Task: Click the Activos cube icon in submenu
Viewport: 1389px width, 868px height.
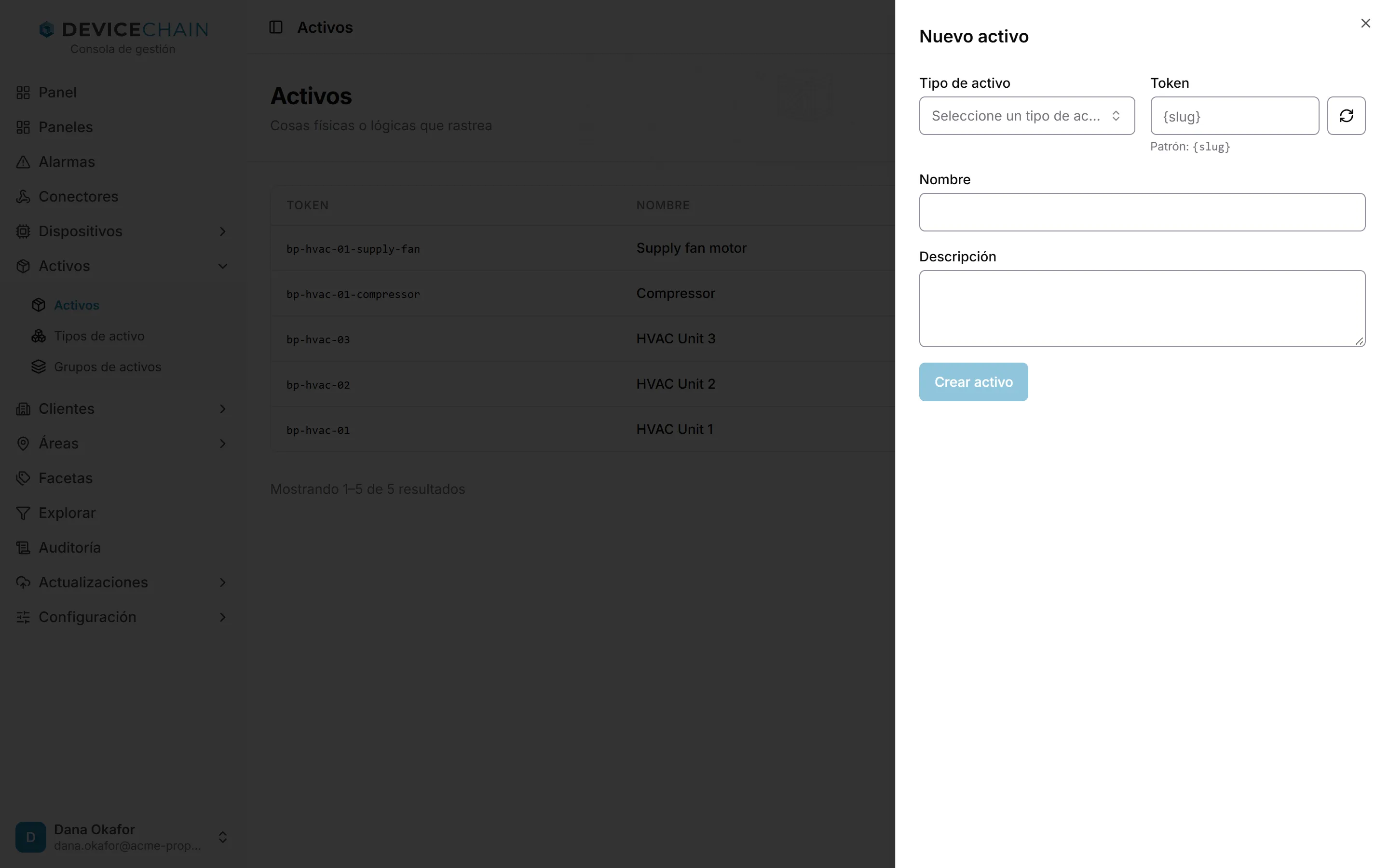Action: [39, 305]
